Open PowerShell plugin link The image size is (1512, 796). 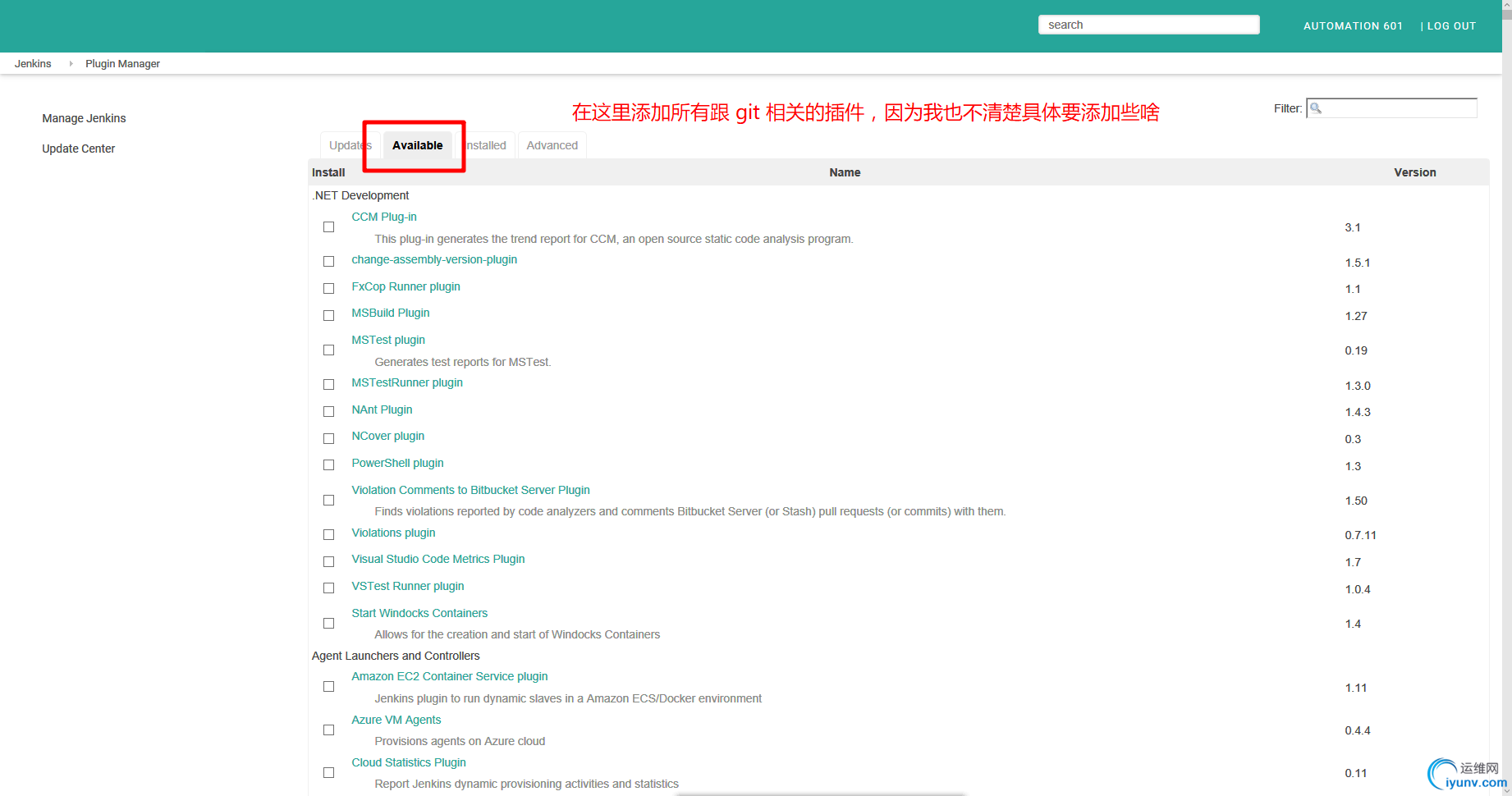click(397, 463)
